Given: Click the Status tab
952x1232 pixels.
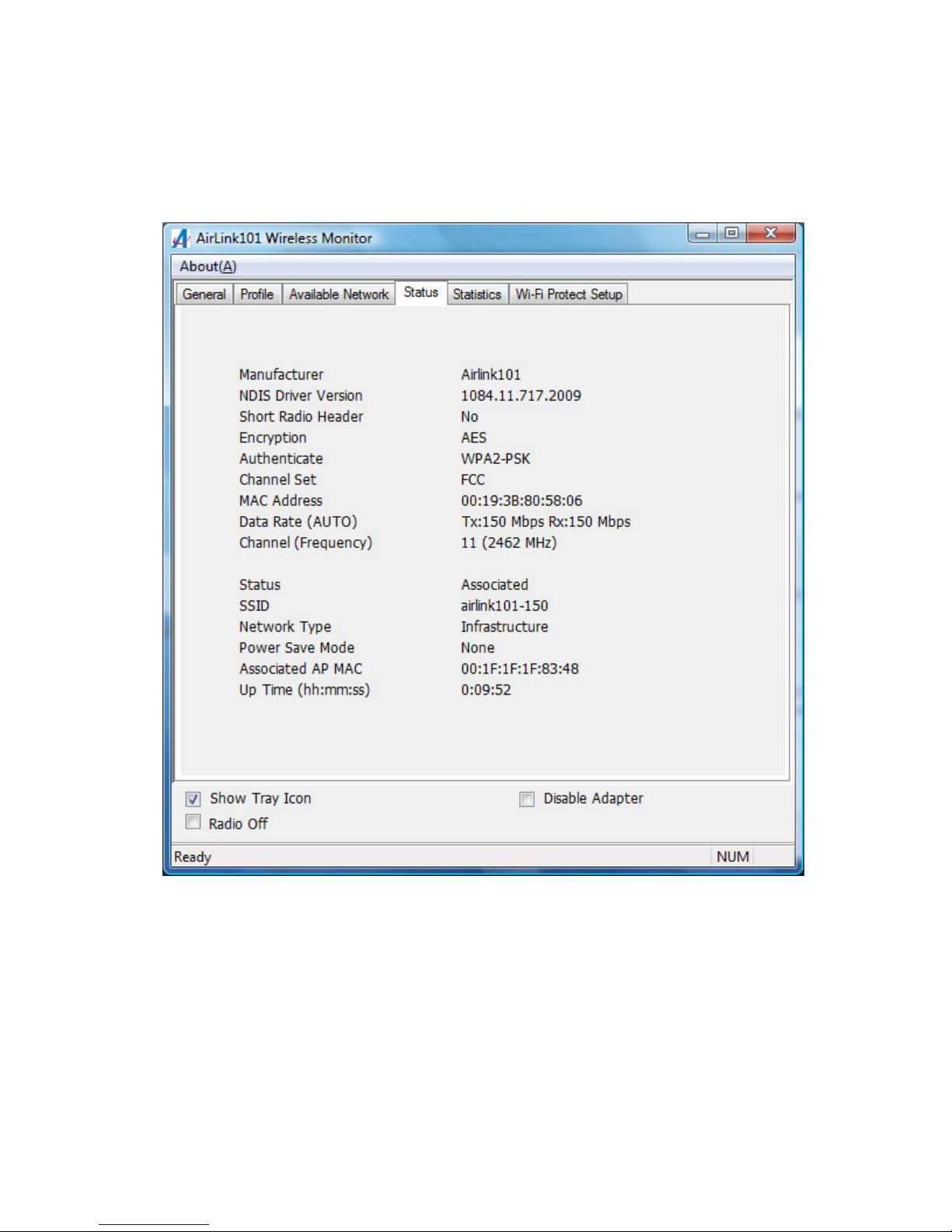Looking at the screenshot, I should [x=421, y=293].
